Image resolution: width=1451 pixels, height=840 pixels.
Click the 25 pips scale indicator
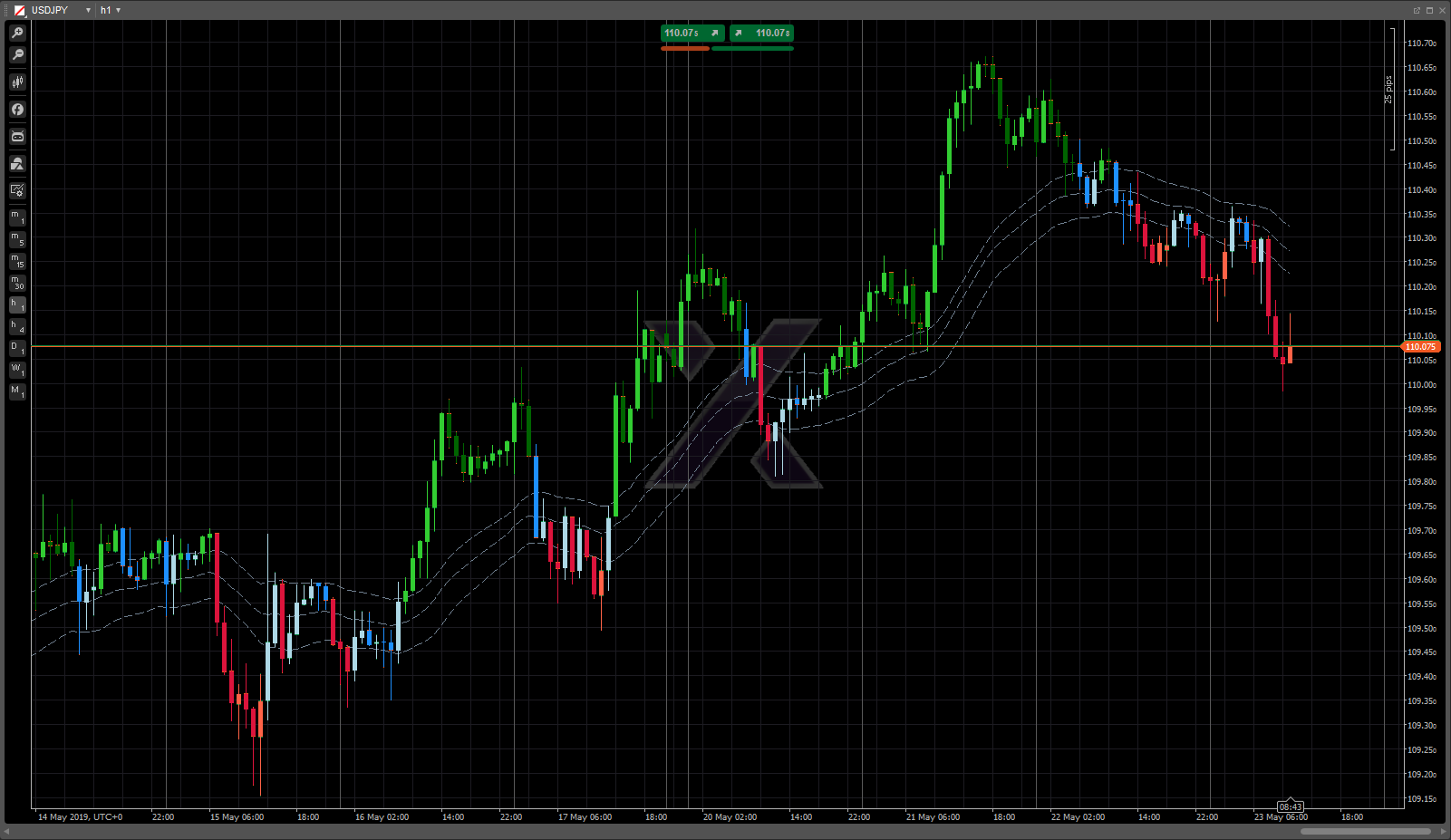1388,89
